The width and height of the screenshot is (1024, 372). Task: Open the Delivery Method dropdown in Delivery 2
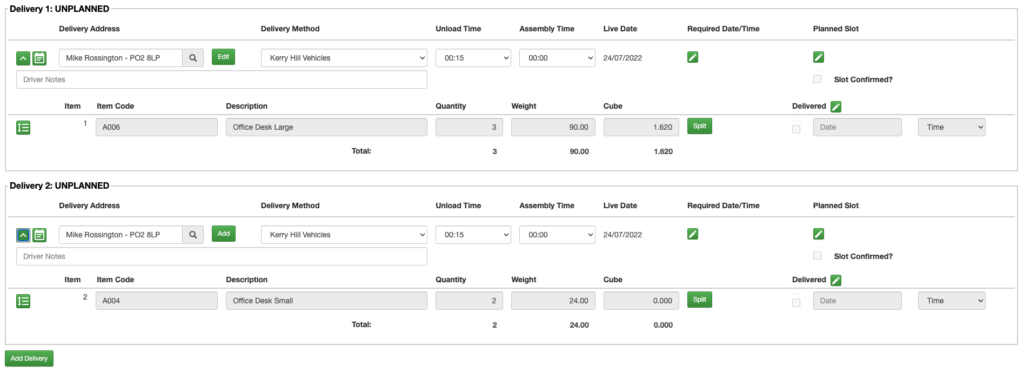coord(344,234)
